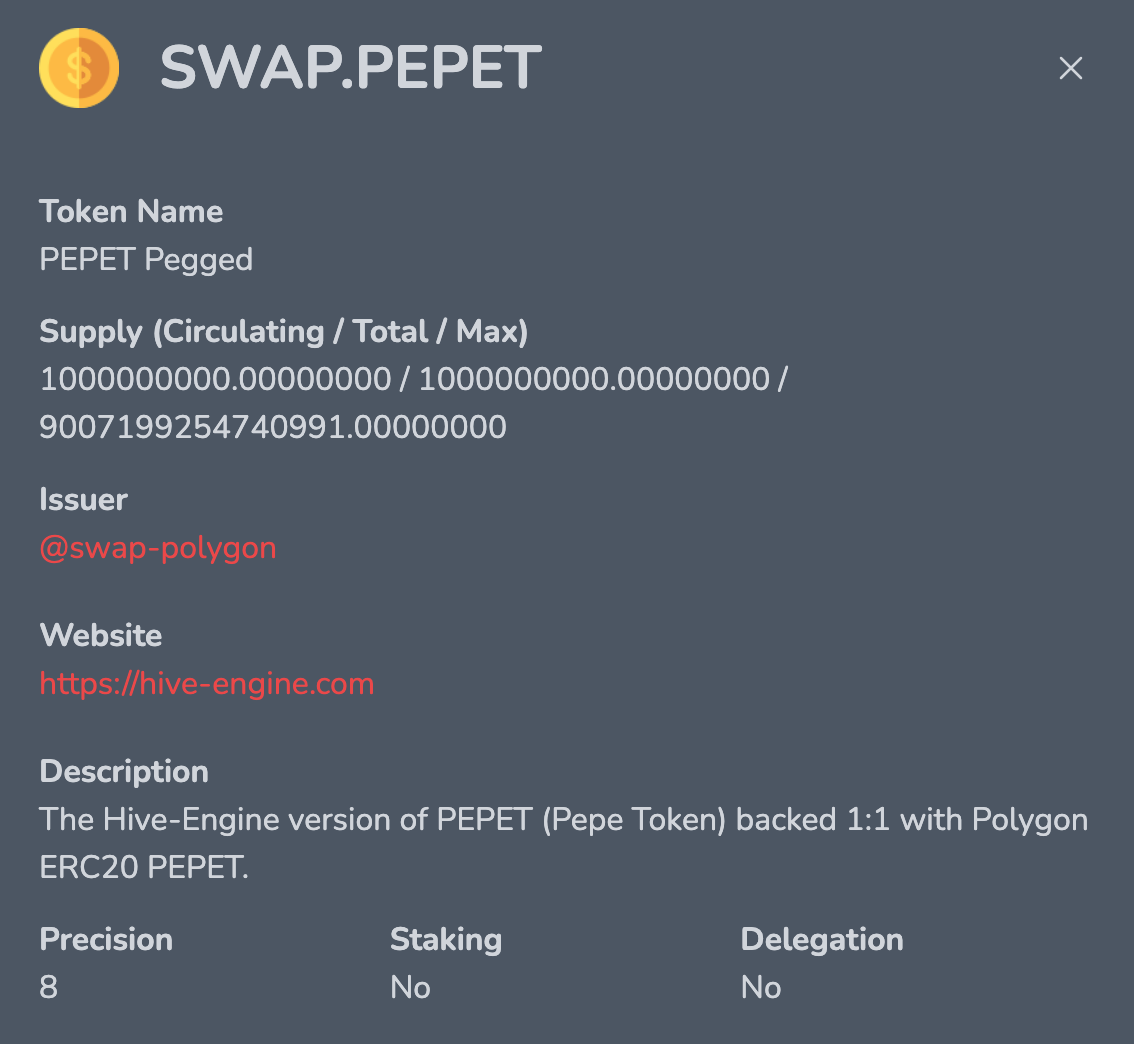The height and width of the screenshot is (1044, 1134).
Task: Click the Description heading label
Action: pyautogui.click(x=124, y=771)
